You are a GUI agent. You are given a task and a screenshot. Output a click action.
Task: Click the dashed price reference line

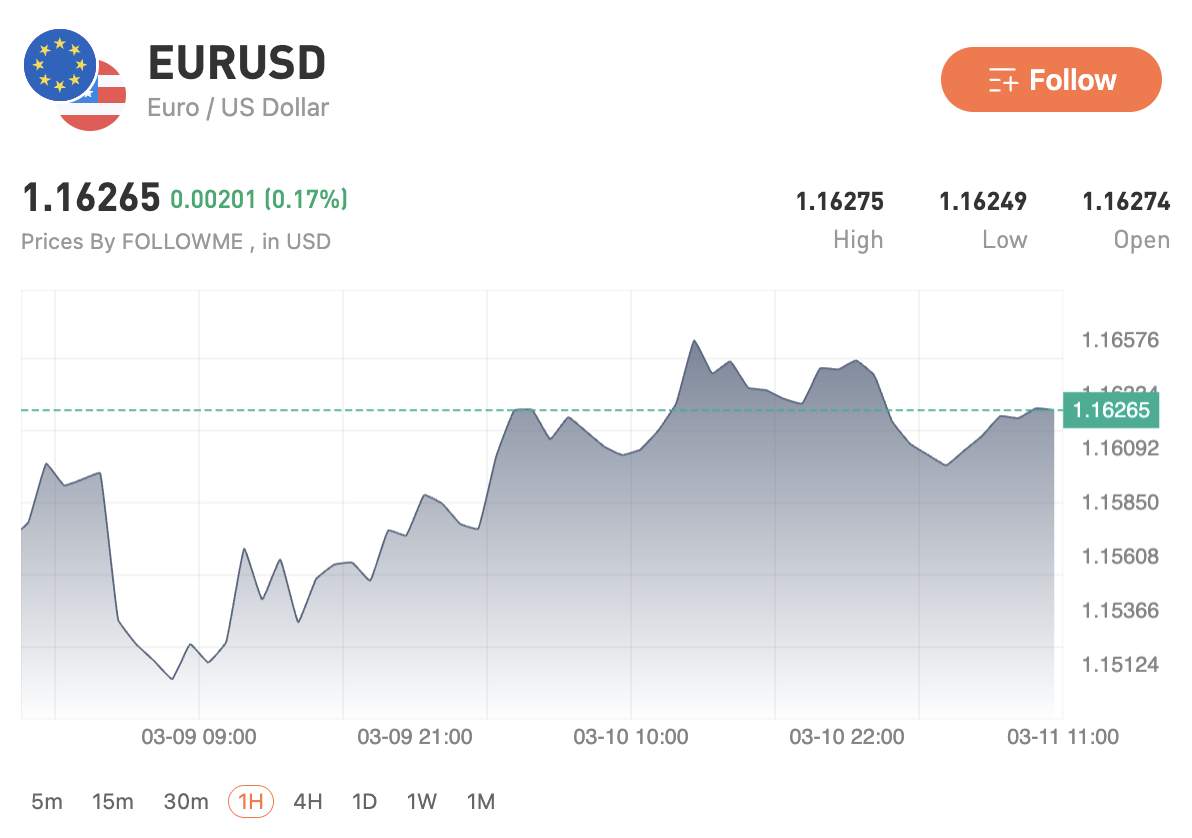click(300, 410)
